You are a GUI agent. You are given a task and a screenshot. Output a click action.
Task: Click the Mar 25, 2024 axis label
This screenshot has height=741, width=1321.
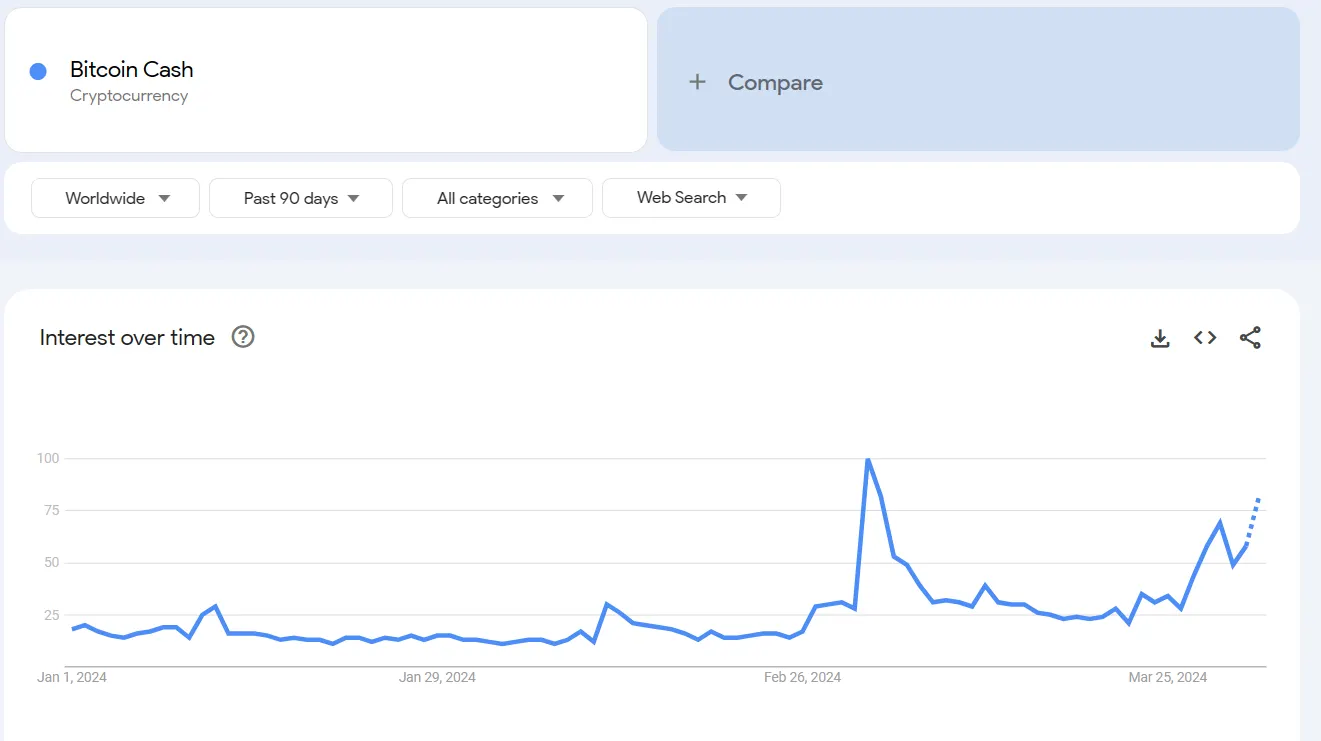1167,677
